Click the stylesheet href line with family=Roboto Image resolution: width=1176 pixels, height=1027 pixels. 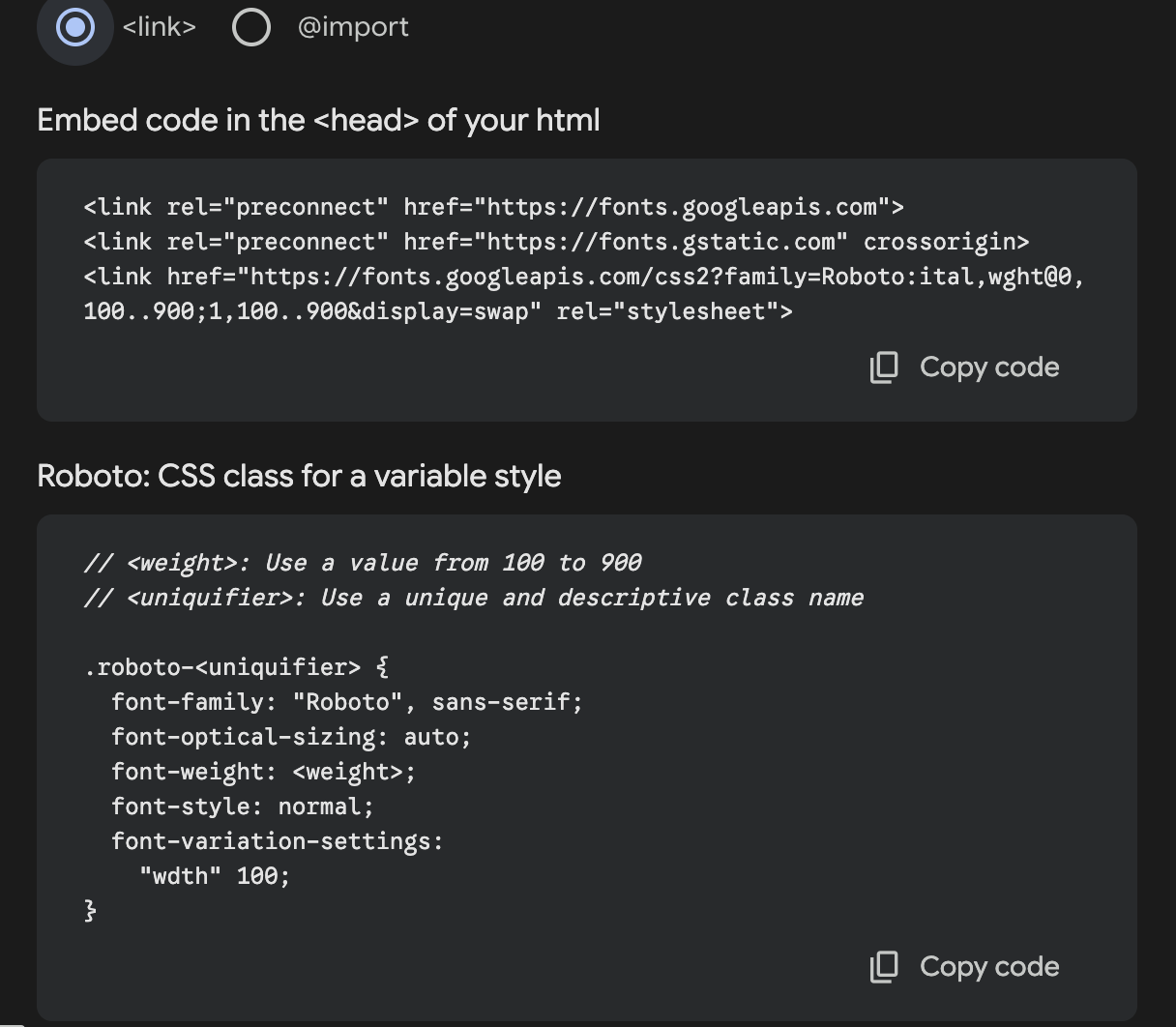coord(583,277)
